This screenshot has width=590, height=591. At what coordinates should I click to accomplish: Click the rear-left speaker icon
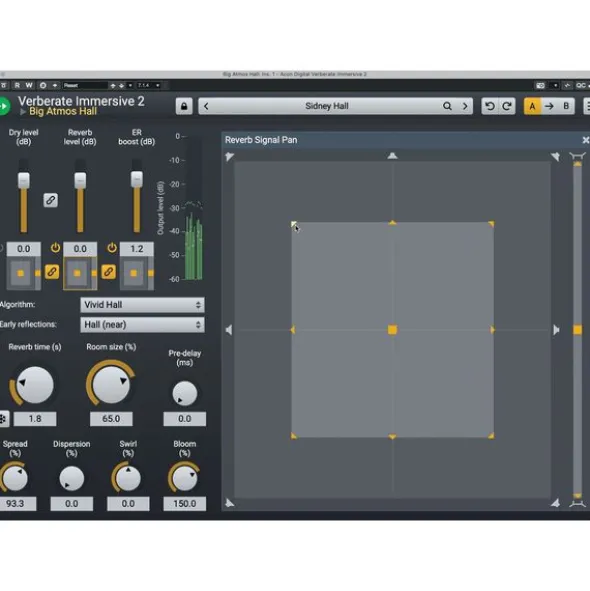pos(229,503)
